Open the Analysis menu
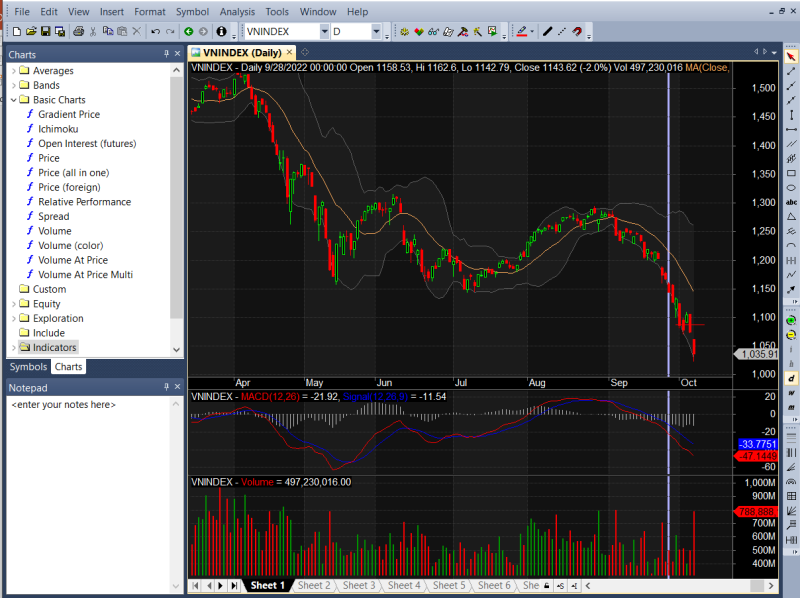Screen dimensions: 800x598 pyautogui.click(x=237, y=12)
